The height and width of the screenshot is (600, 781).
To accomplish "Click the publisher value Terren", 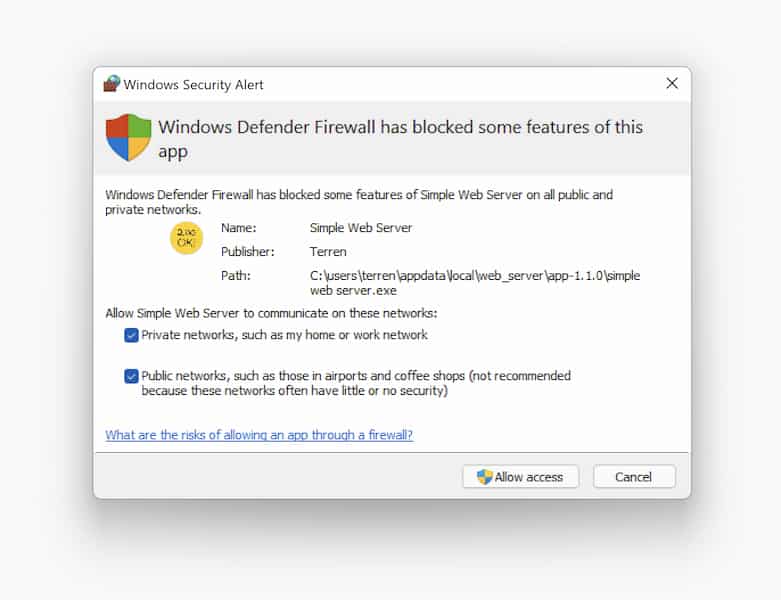I will pyautogui.click(x=328, y=252).
